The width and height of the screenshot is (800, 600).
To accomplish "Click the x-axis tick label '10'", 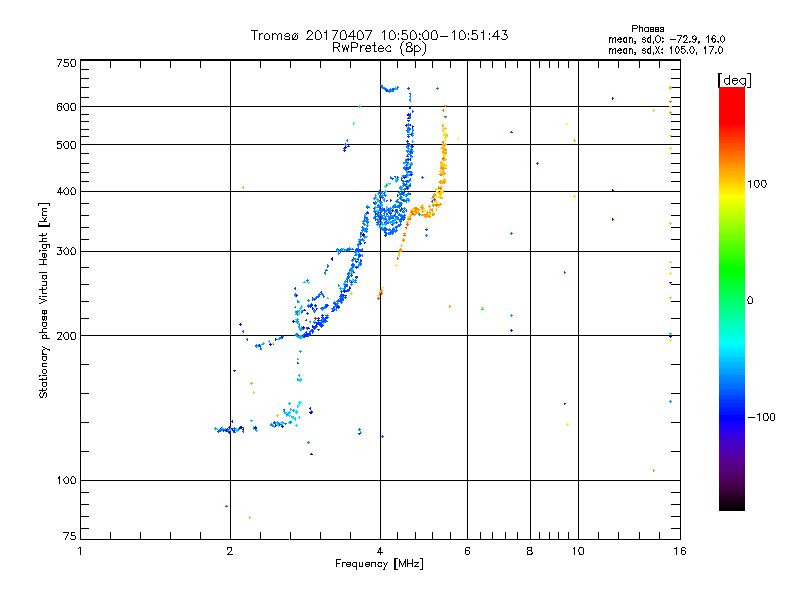I will 578,551.
